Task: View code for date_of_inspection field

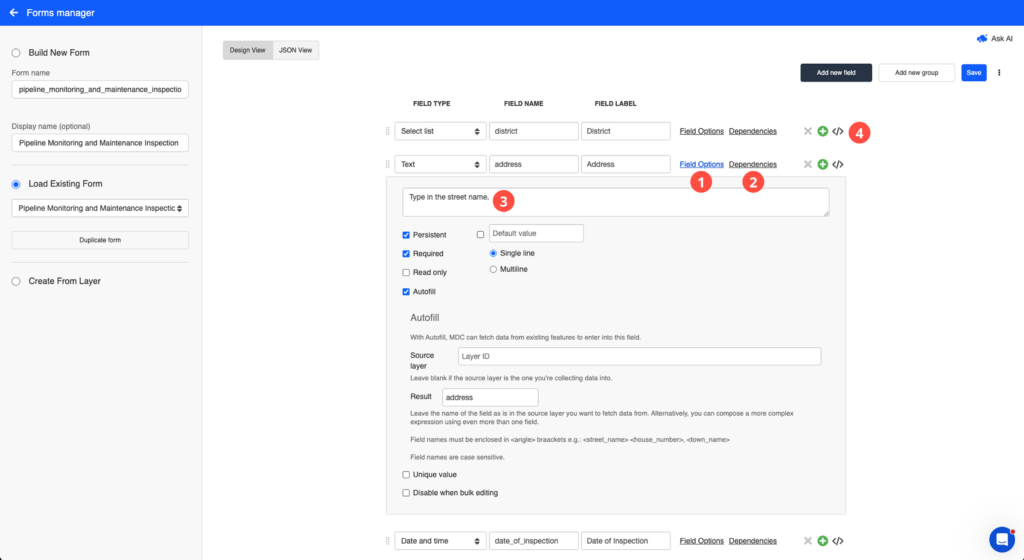Action: tap(838, 541)
